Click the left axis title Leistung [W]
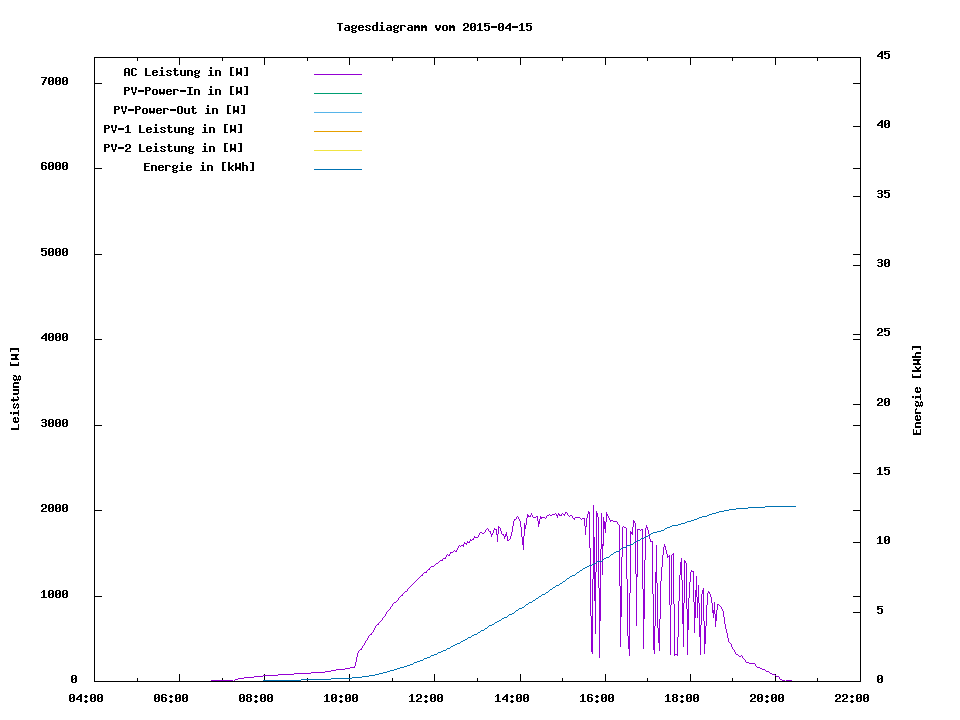This screenshot has height=720, width=960. (15, 389)
